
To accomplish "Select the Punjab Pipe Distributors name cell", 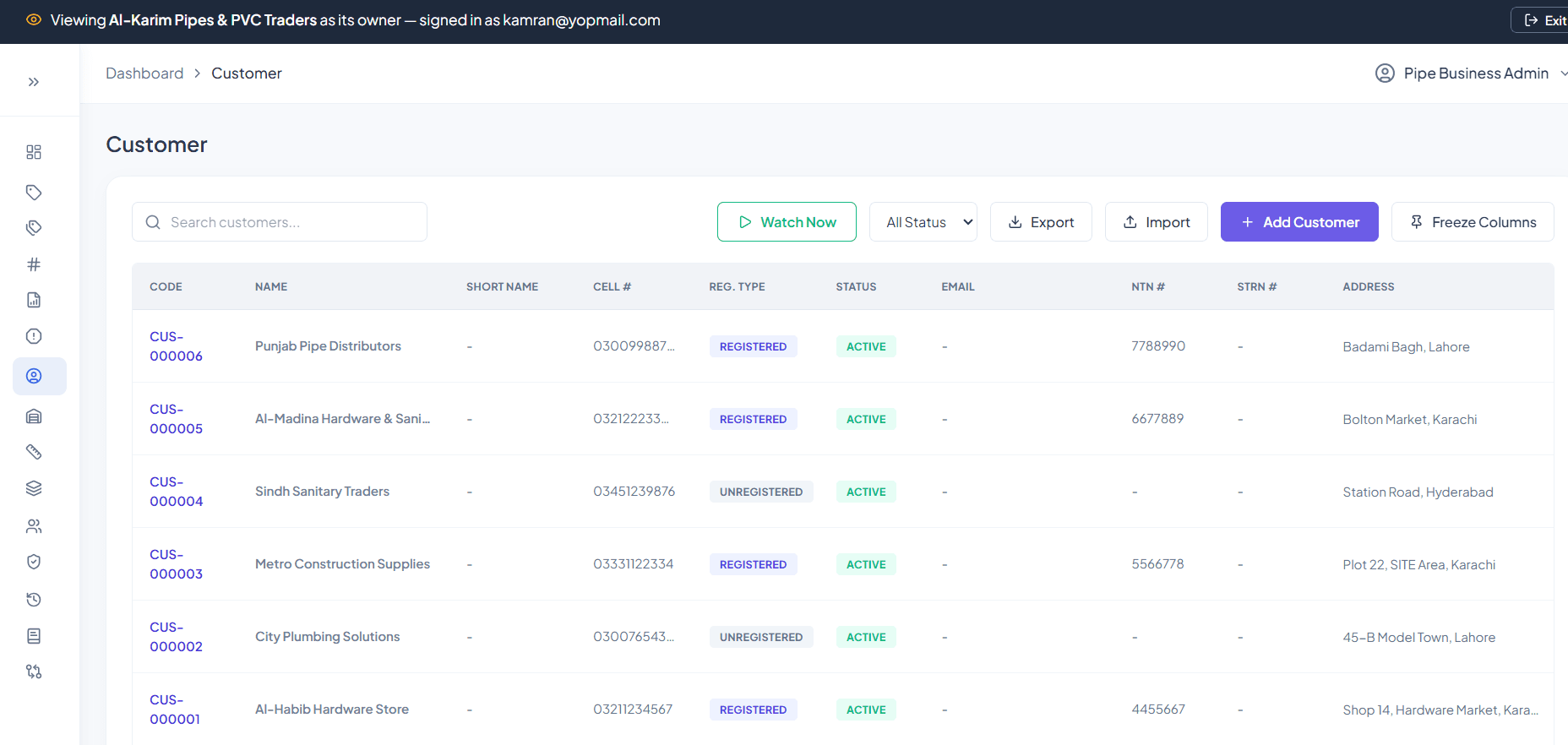I will [x=328, y=346].
